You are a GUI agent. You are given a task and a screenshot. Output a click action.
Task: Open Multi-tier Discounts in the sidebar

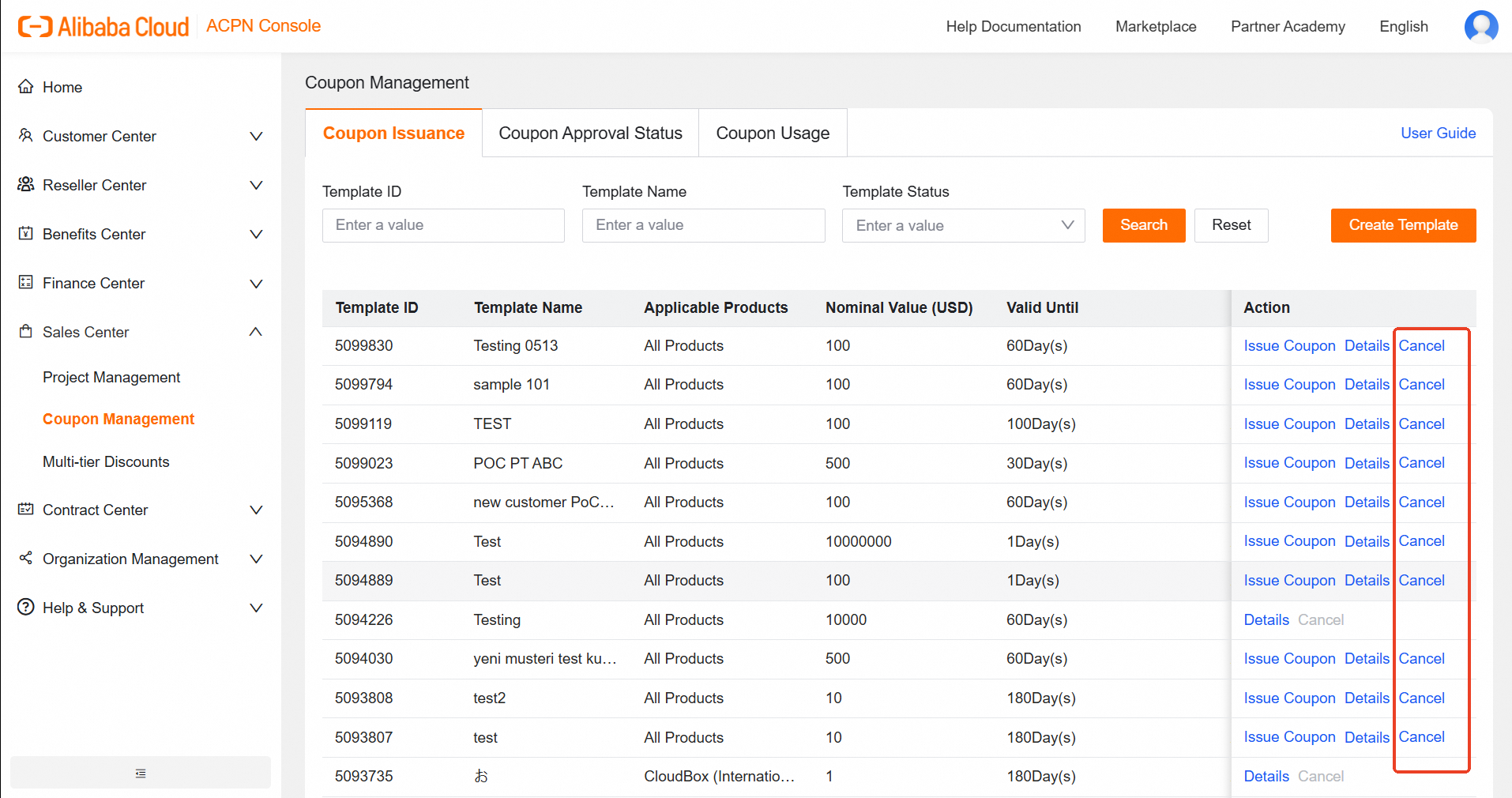106,461
